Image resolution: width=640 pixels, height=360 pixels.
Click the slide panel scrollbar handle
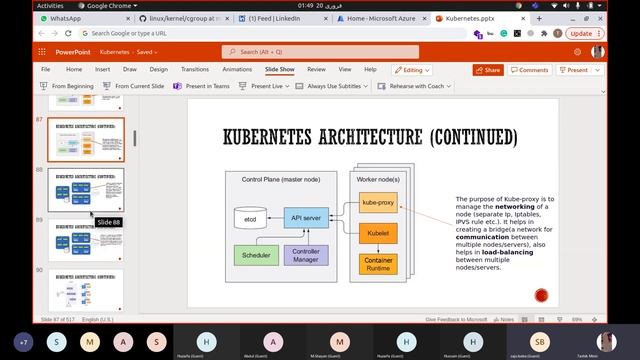coord(135,138)
